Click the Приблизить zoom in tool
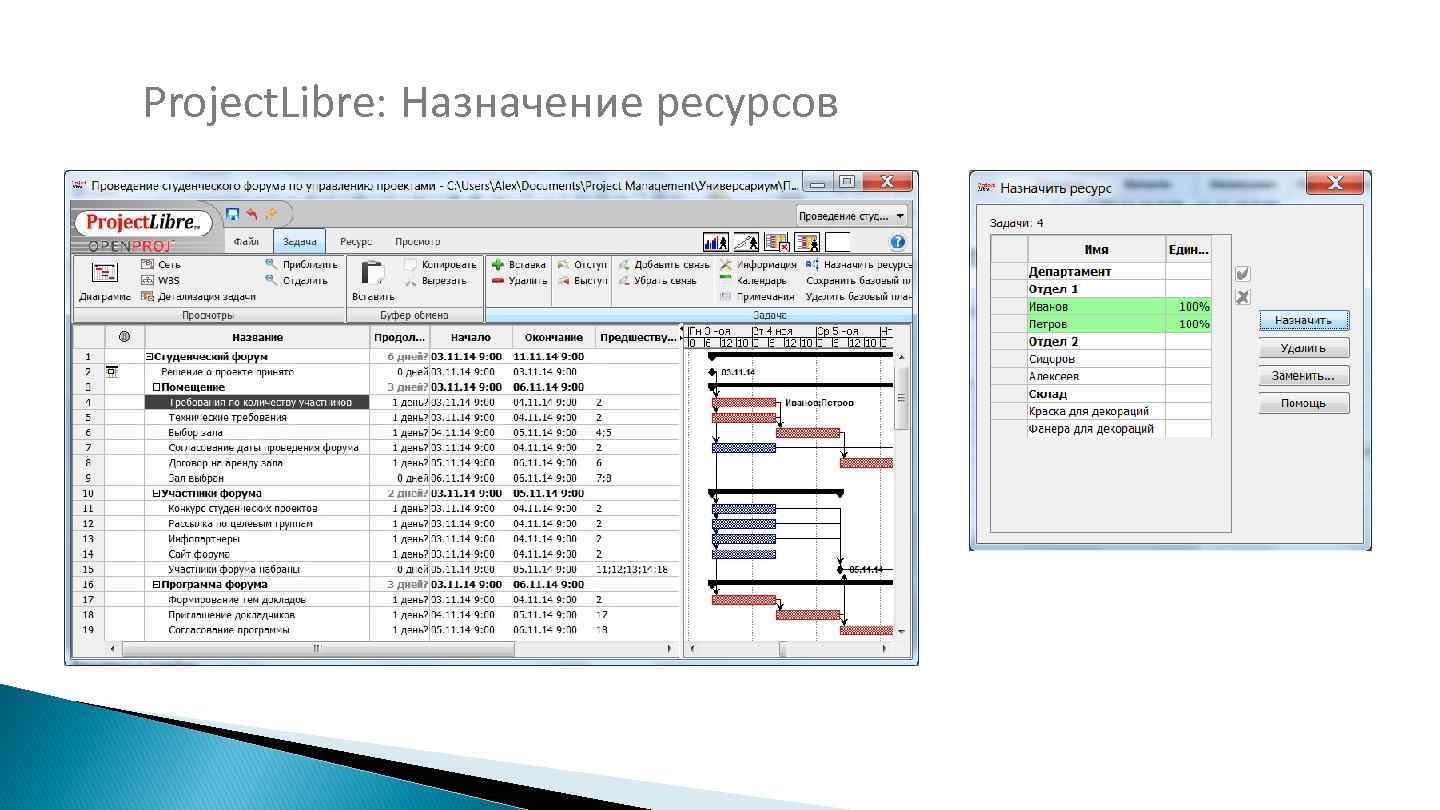 [301, 265]
